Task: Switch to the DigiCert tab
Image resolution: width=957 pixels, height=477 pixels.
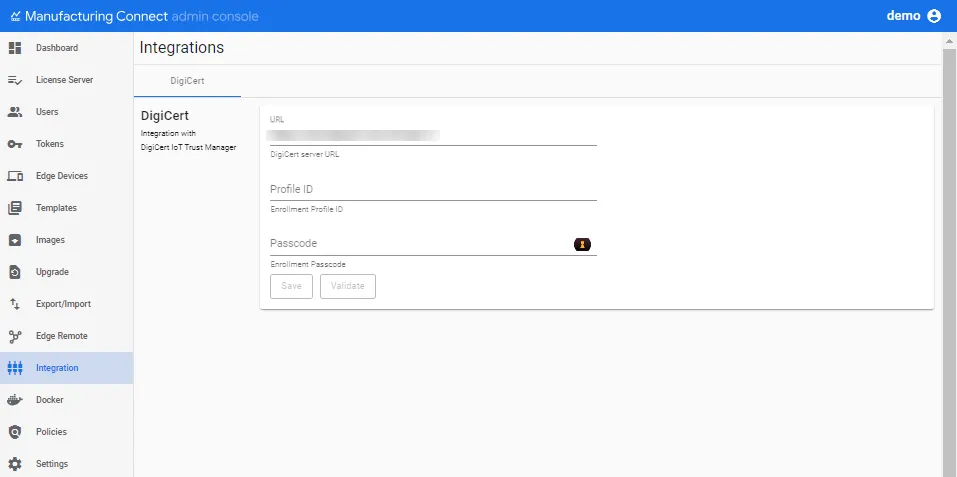Action: coord(187,81)
